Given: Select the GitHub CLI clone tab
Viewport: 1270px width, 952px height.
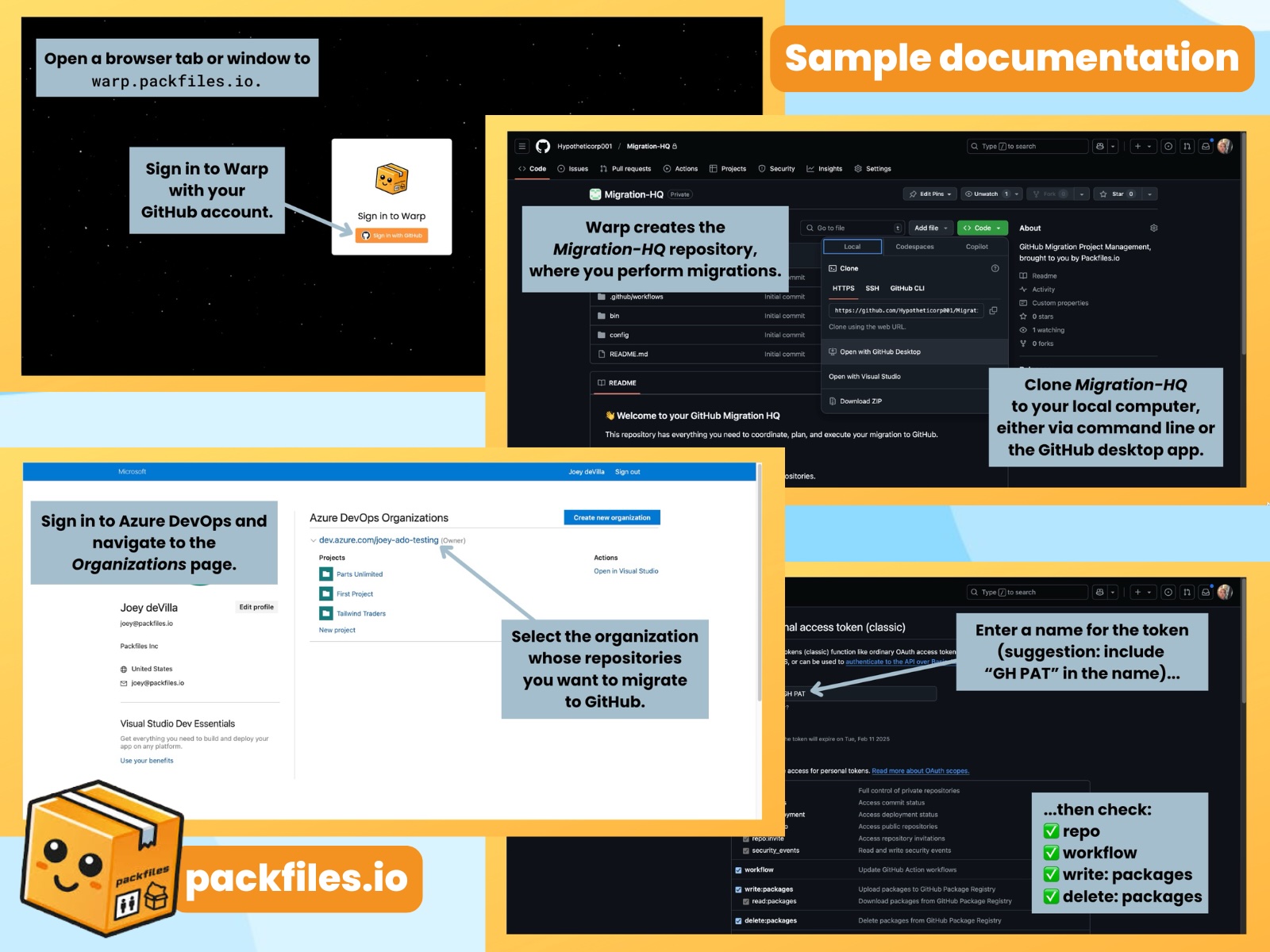Looking at the screenshot, I should (907, 288).
